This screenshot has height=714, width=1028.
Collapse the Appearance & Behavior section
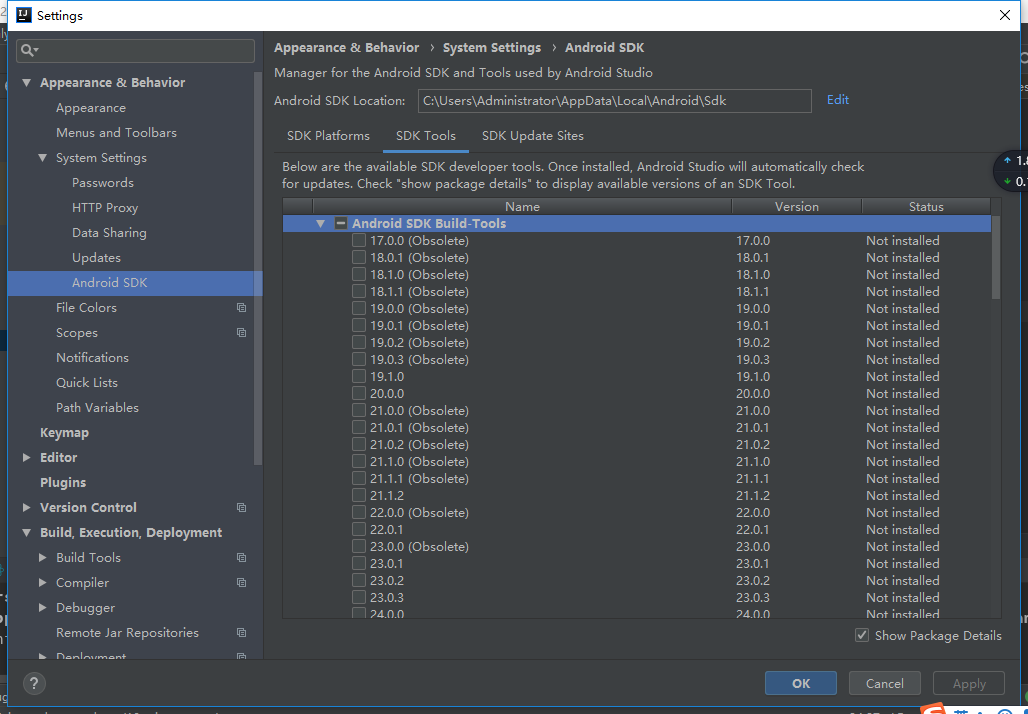pyautogui.click(x=27, y=83)
